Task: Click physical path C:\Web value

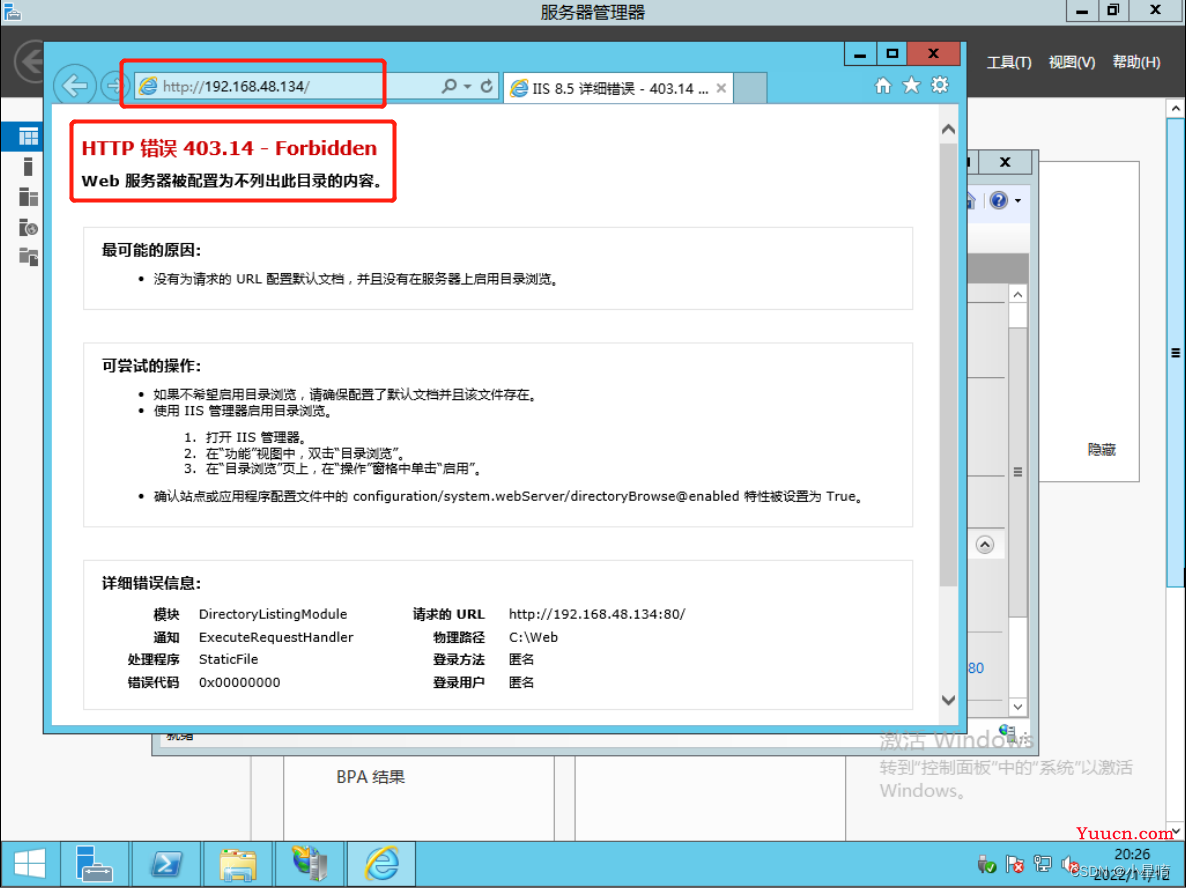Action: point(533,637)
